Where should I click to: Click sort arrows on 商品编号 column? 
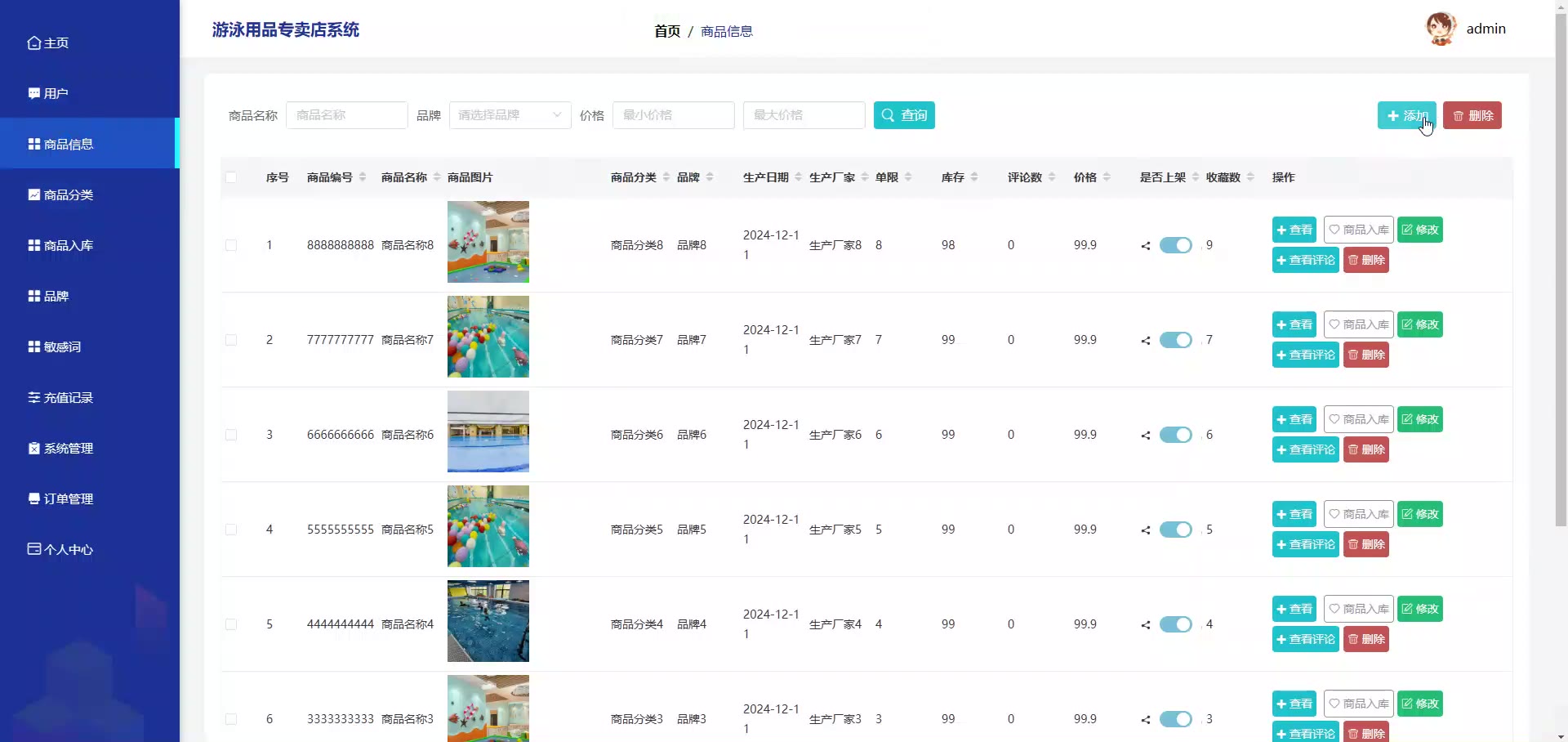[363, 177]
